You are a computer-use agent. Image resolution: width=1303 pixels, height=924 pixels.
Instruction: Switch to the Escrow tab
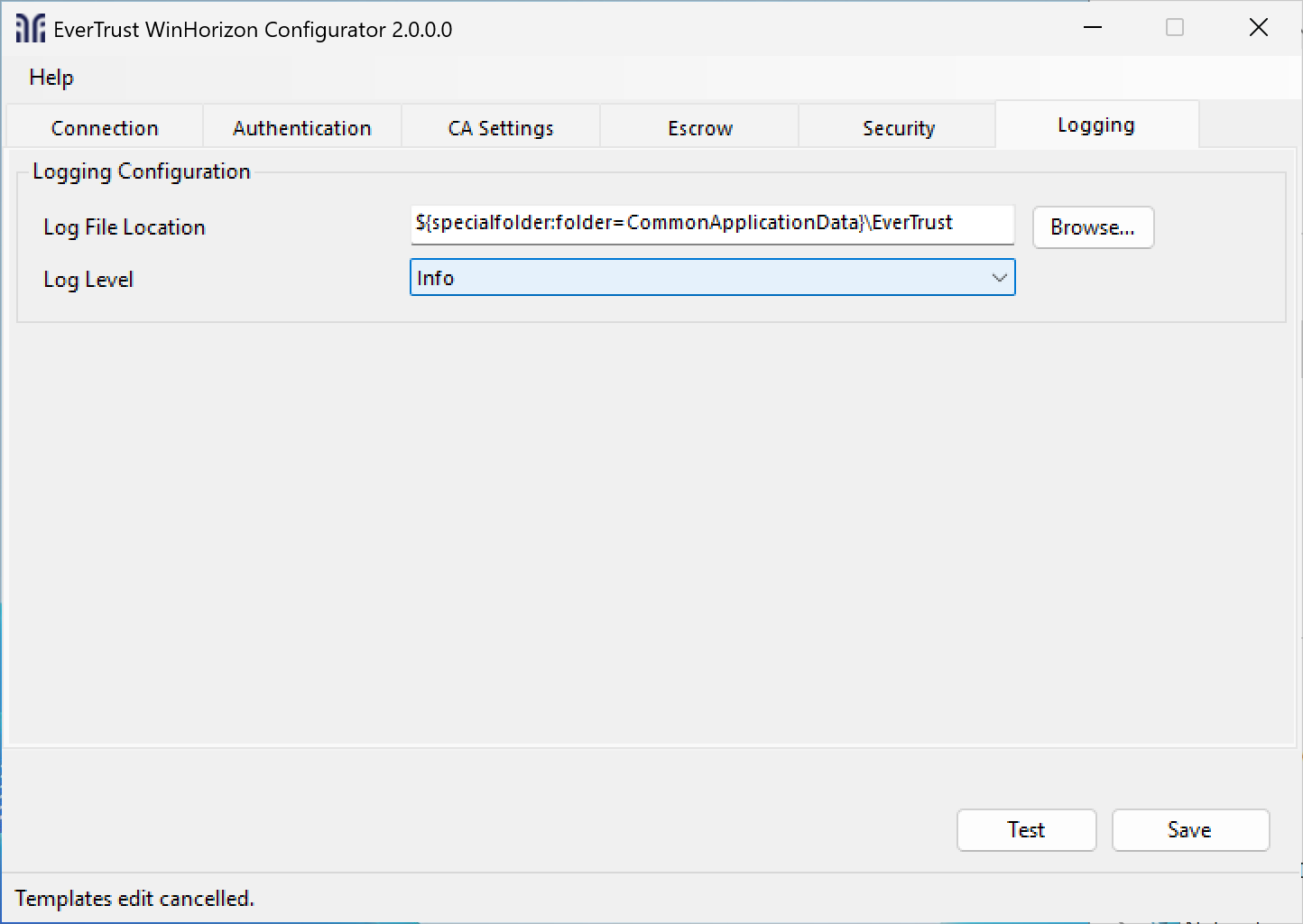[x=699, y=127]
